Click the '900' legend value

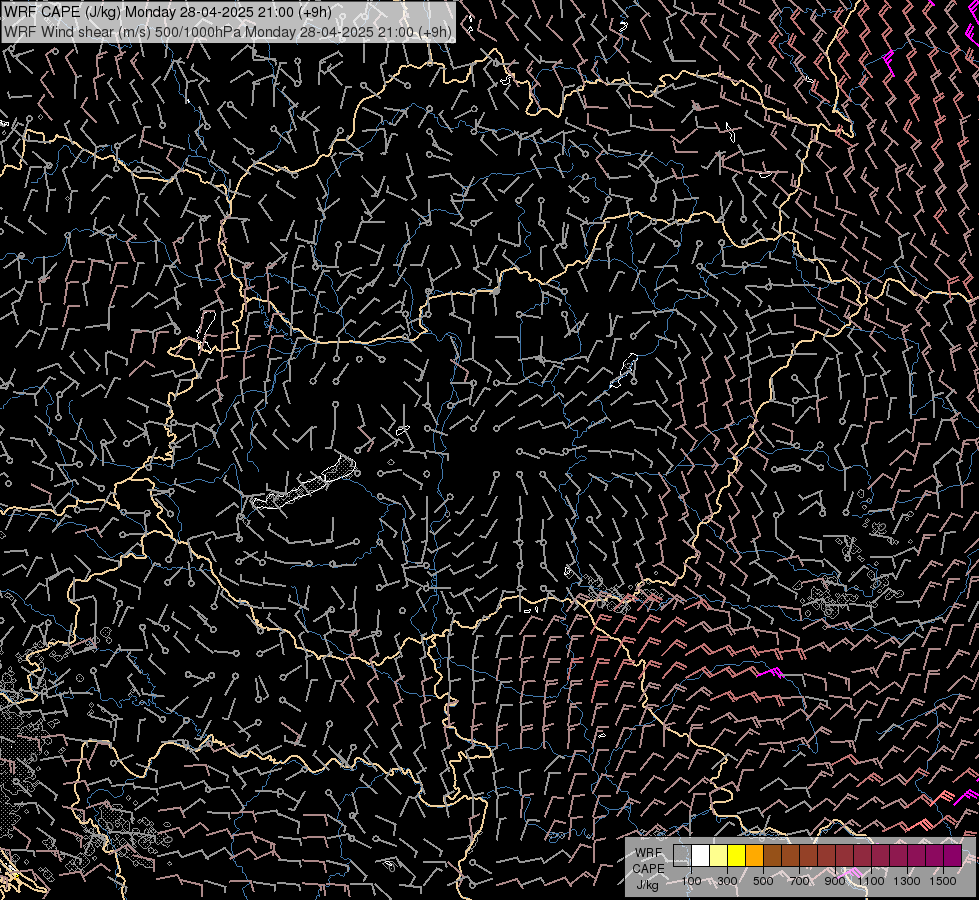pyautogui.click(x=835, y=881)
